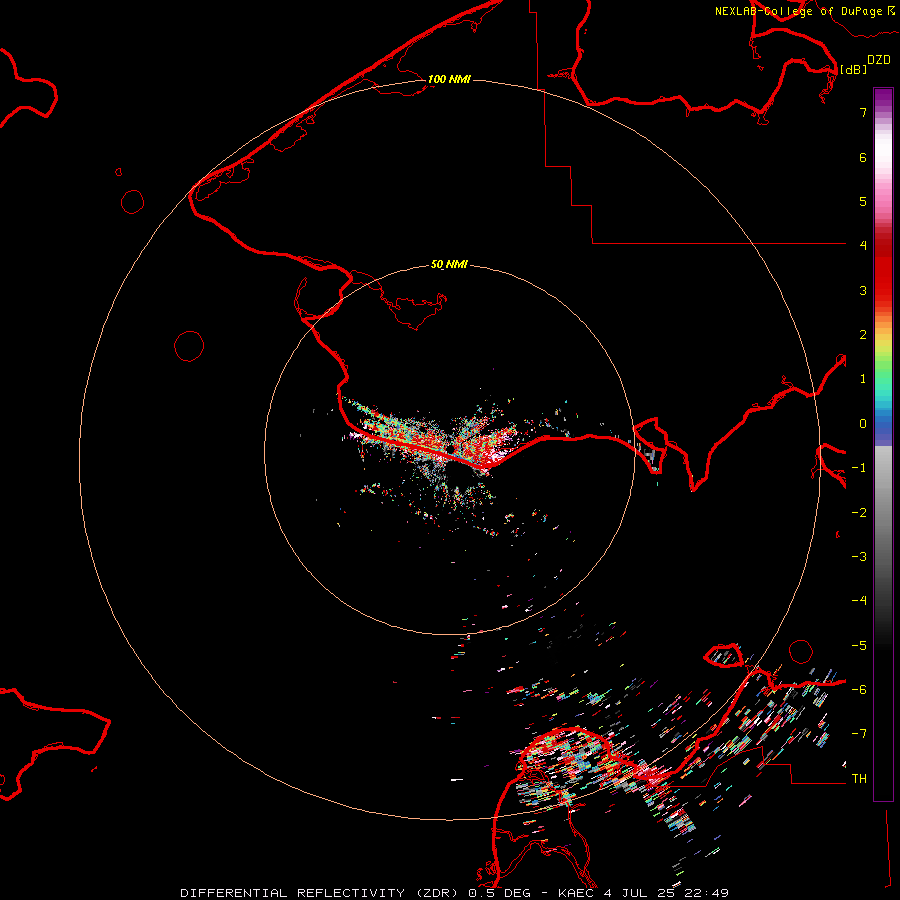Click the "[dB]" units label
This screenshot has width=900, height=900.
(854, 70)
